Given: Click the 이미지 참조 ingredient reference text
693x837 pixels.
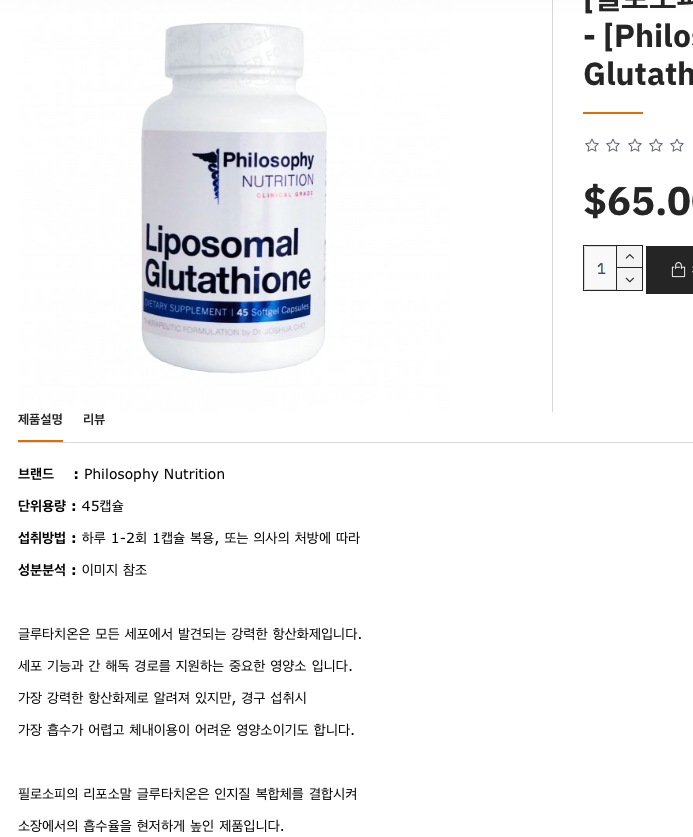Looking at the screenshot, I should coord(114,570).
